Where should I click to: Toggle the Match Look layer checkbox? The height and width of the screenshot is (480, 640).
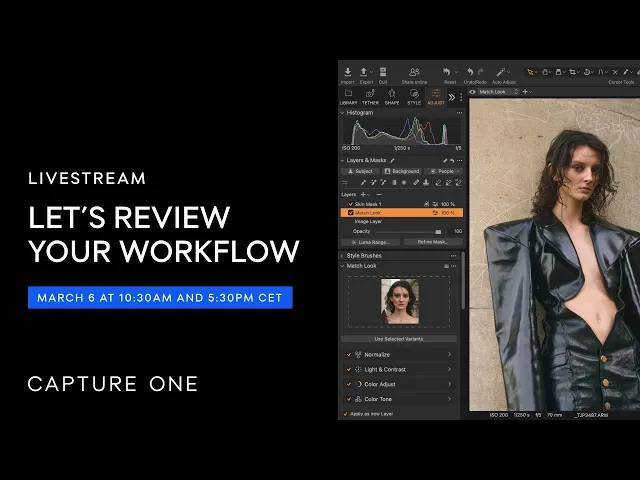click(x=351, y=213)
